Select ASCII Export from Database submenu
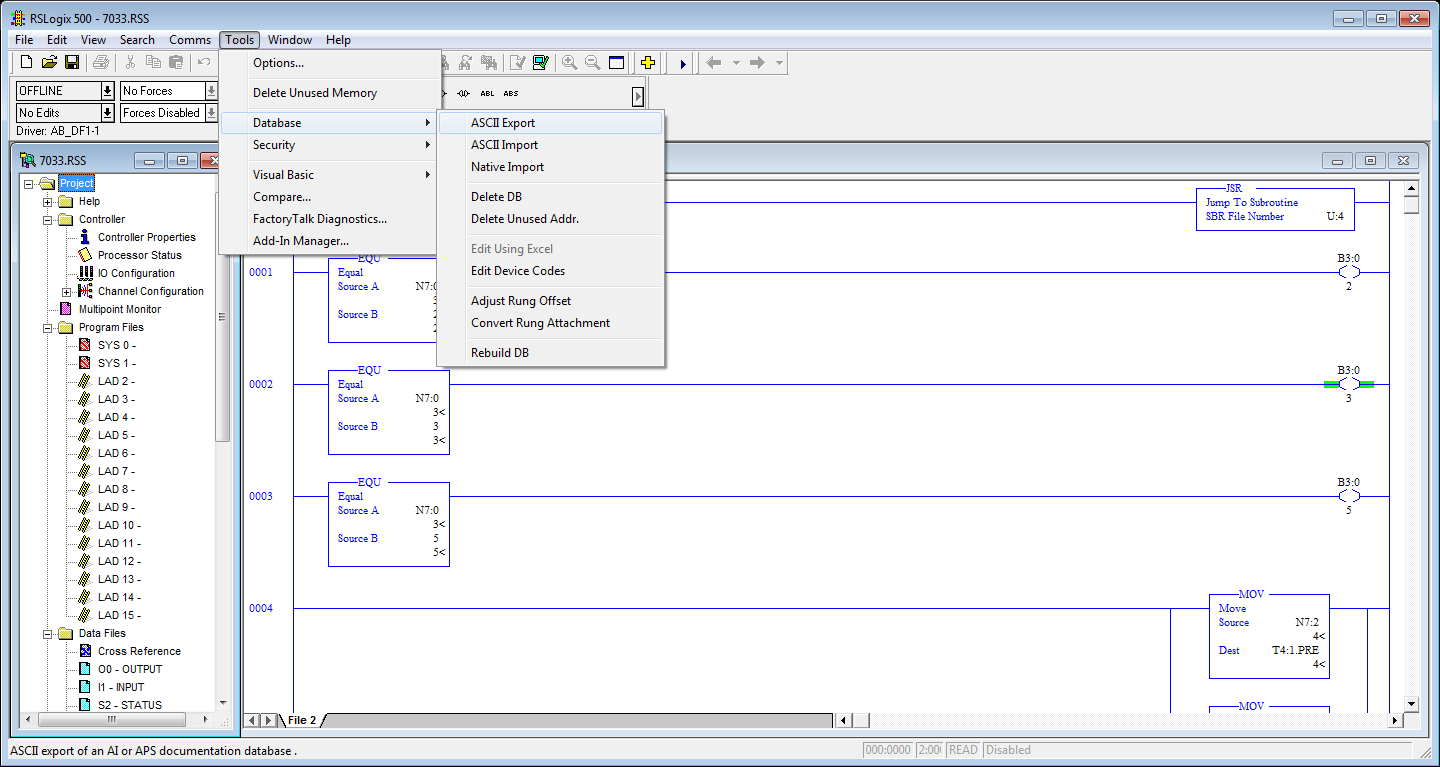Viewport: 1440px width, 767px height. [x=550, y=123]
